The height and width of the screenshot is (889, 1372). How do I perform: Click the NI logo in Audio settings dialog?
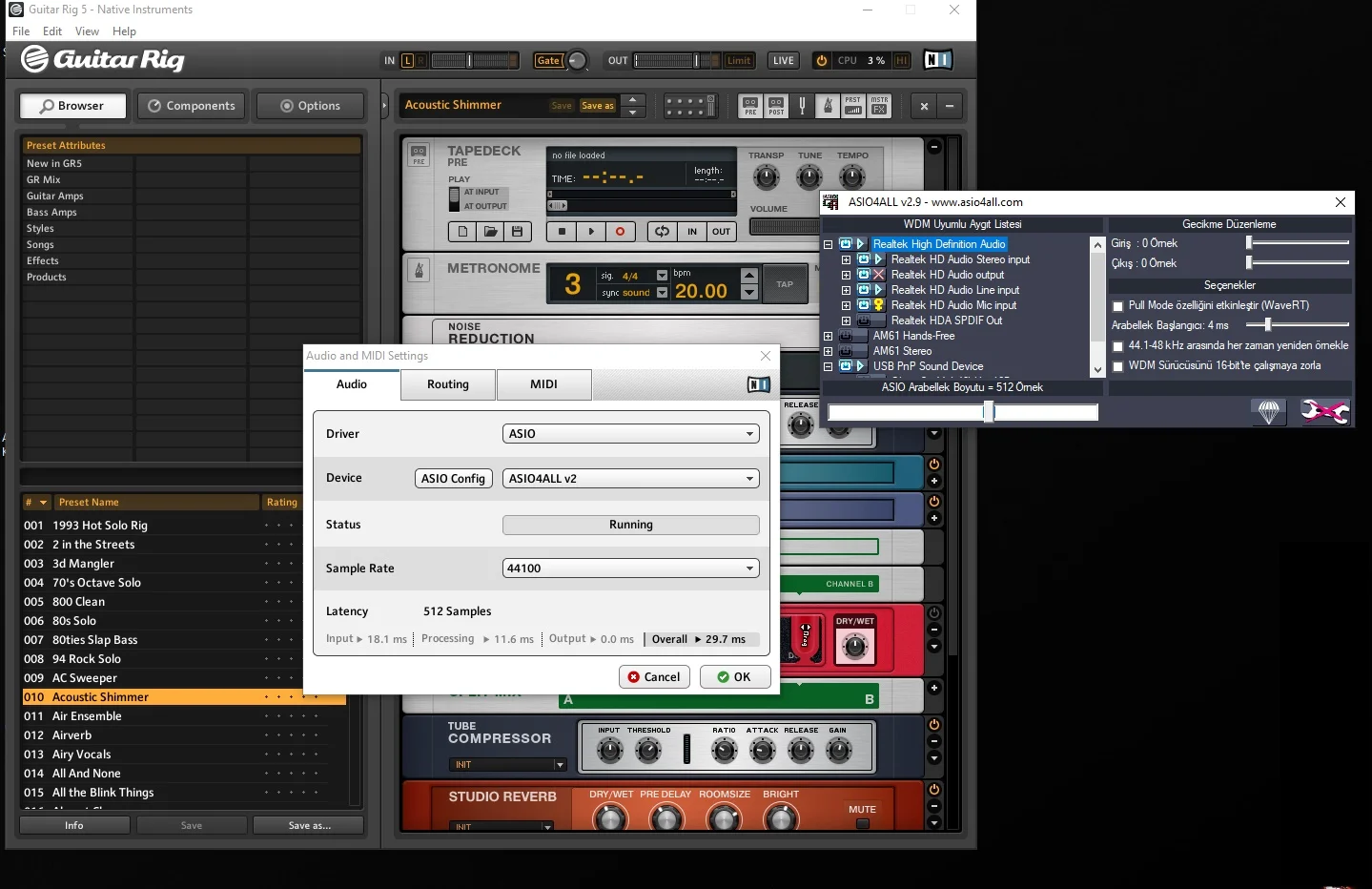tap(759, 384)
